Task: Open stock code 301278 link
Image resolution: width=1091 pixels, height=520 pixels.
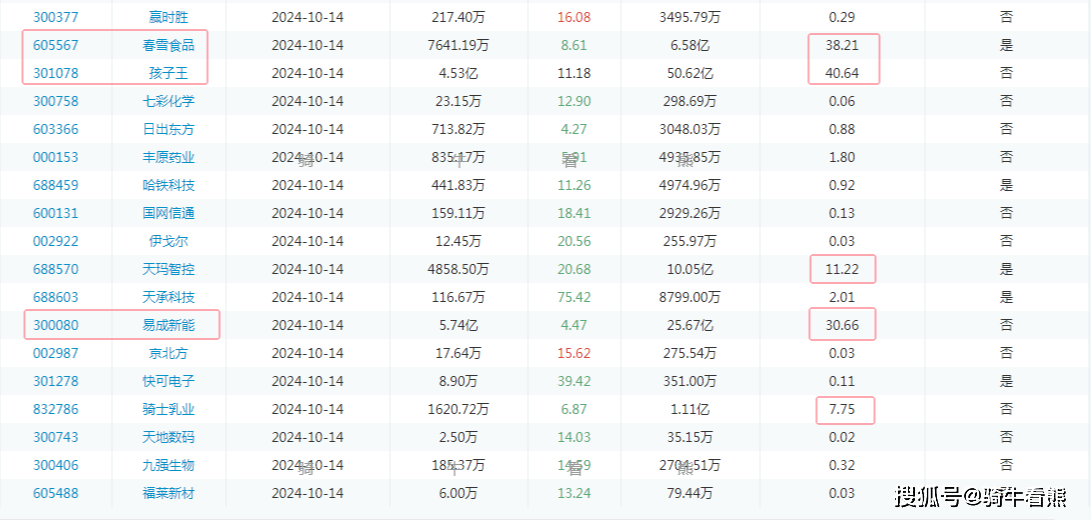Action: click(56, 381)
